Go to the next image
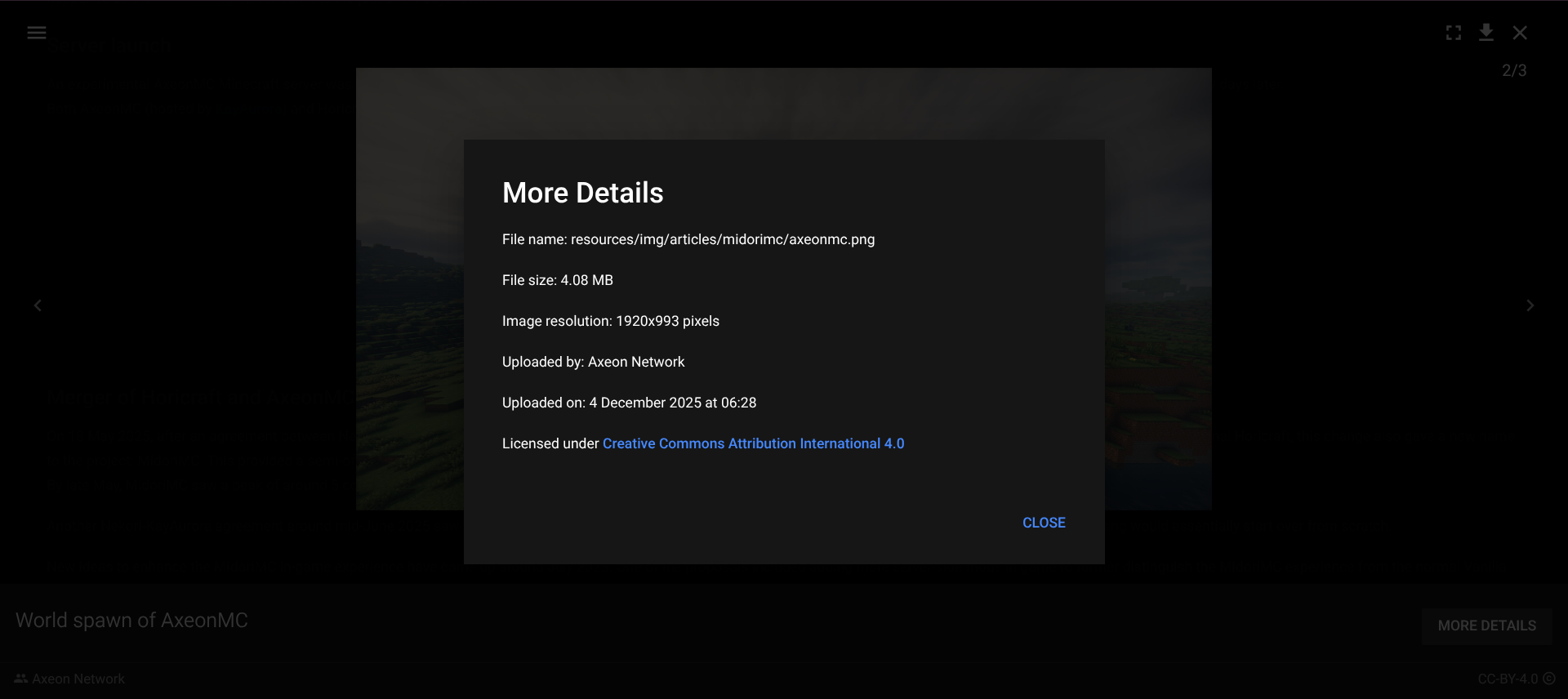The height and width of the screenshot is (699, 1568). click(x=1530, y=305)
